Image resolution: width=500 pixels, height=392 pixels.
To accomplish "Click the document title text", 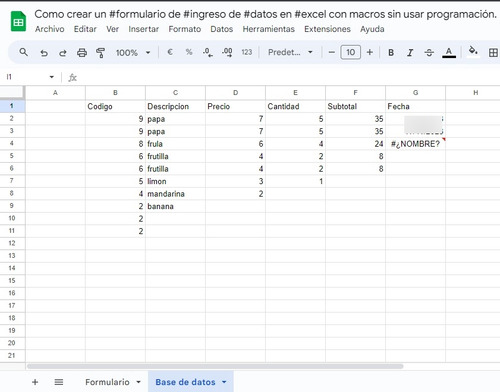I will coord(265,14).
